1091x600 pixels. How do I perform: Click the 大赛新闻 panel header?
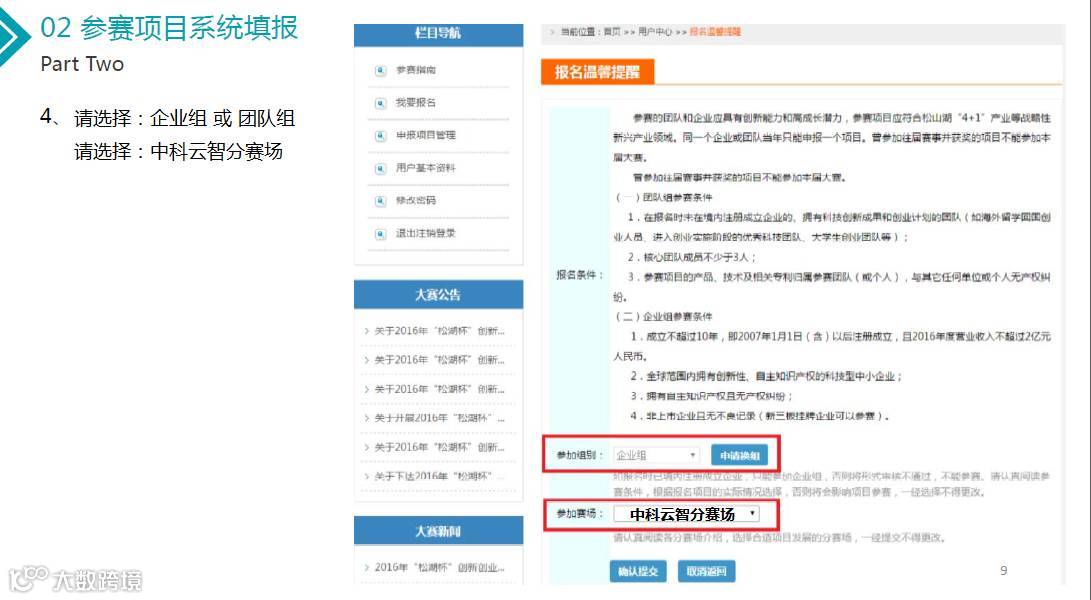438,531
